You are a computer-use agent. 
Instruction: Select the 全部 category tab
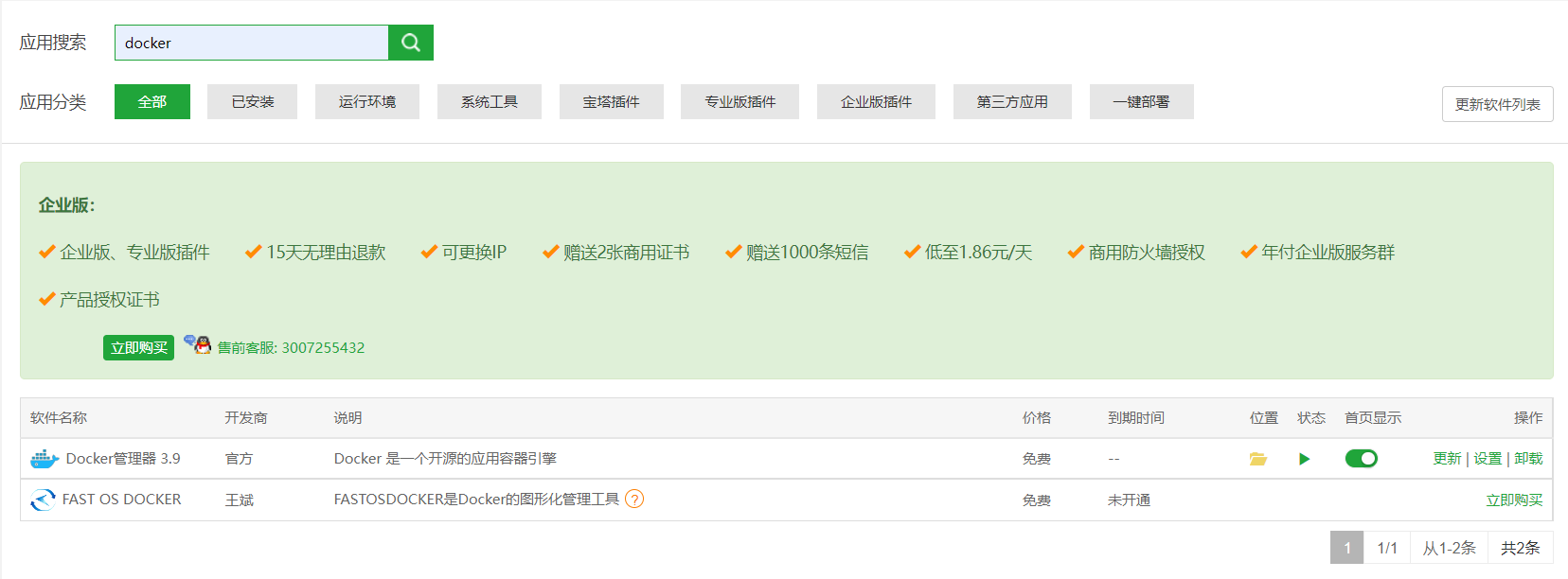tap(152, 101)
